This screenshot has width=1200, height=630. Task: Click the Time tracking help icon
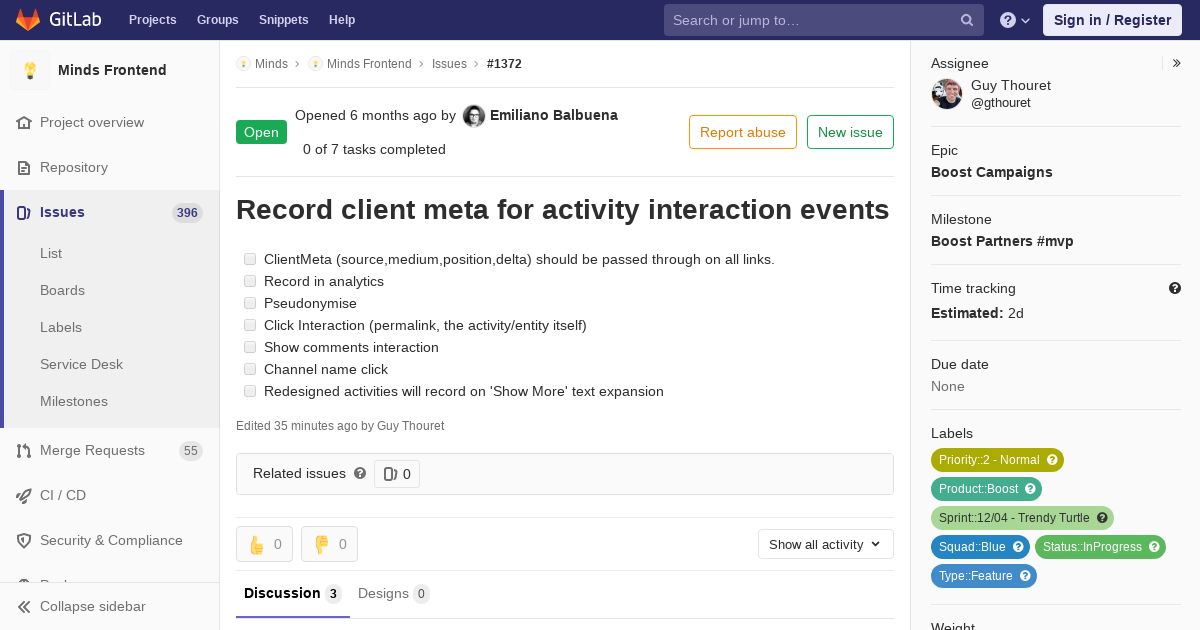pyautogui.click(x=1175, y=288)
